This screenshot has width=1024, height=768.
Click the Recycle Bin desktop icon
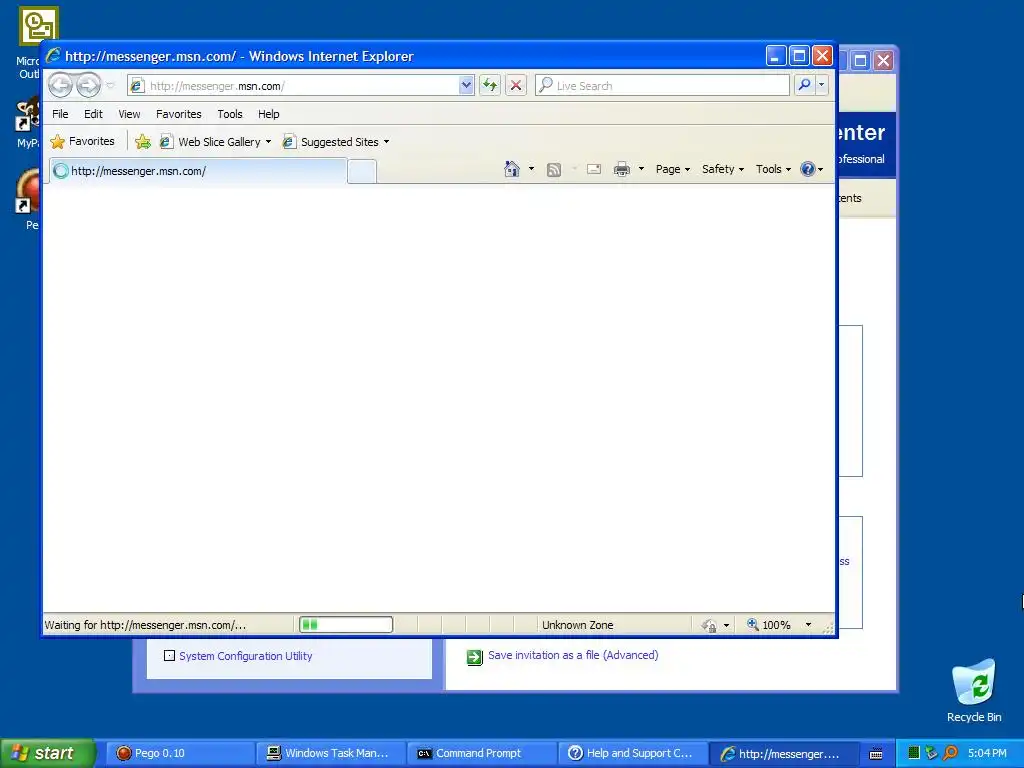pyautogui.click(x=974, y=691)
